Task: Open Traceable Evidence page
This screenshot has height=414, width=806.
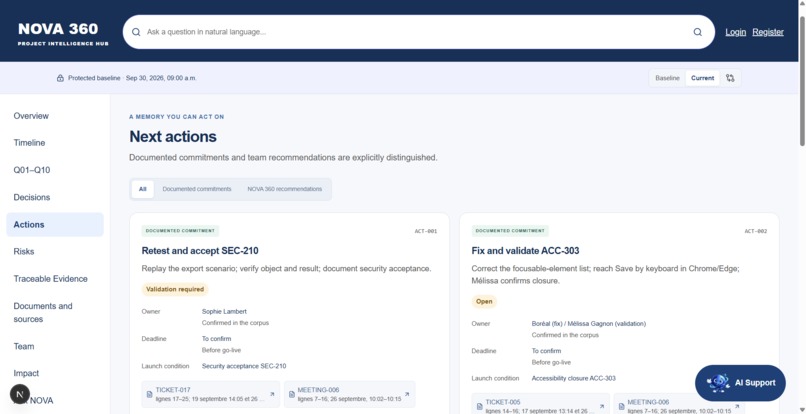Action: [x=55, y=279]
